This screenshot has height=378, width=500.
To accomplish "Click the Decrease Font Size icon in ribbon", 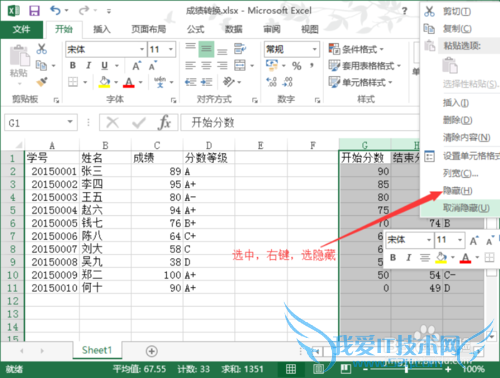I will tap(153, 66).
